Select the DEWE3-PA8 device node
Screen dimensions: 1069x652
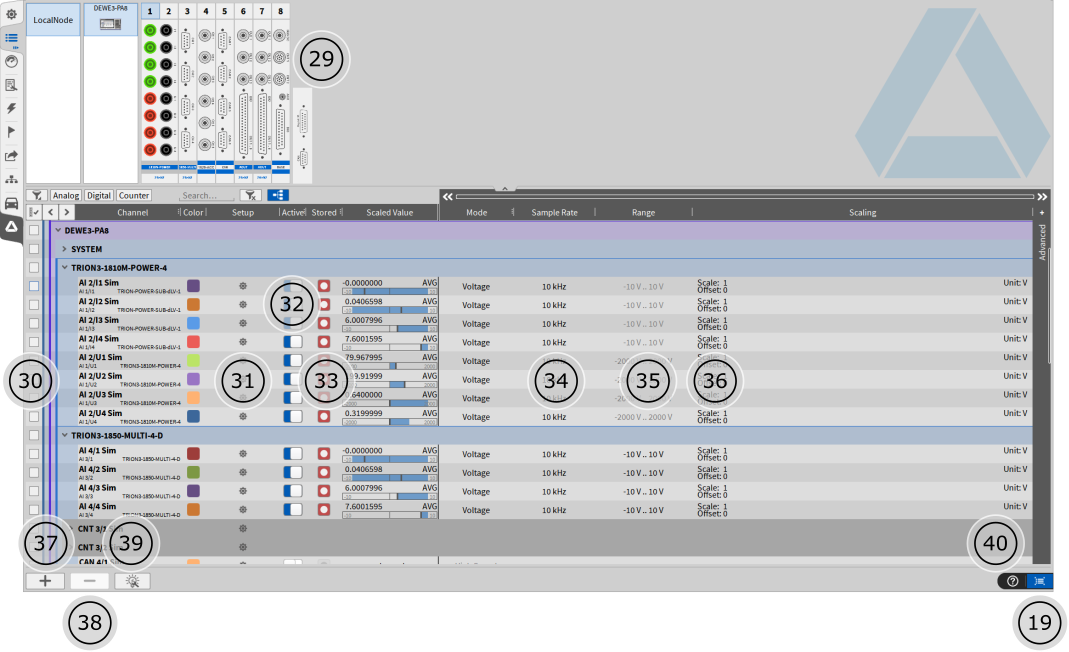click(110, 19)
